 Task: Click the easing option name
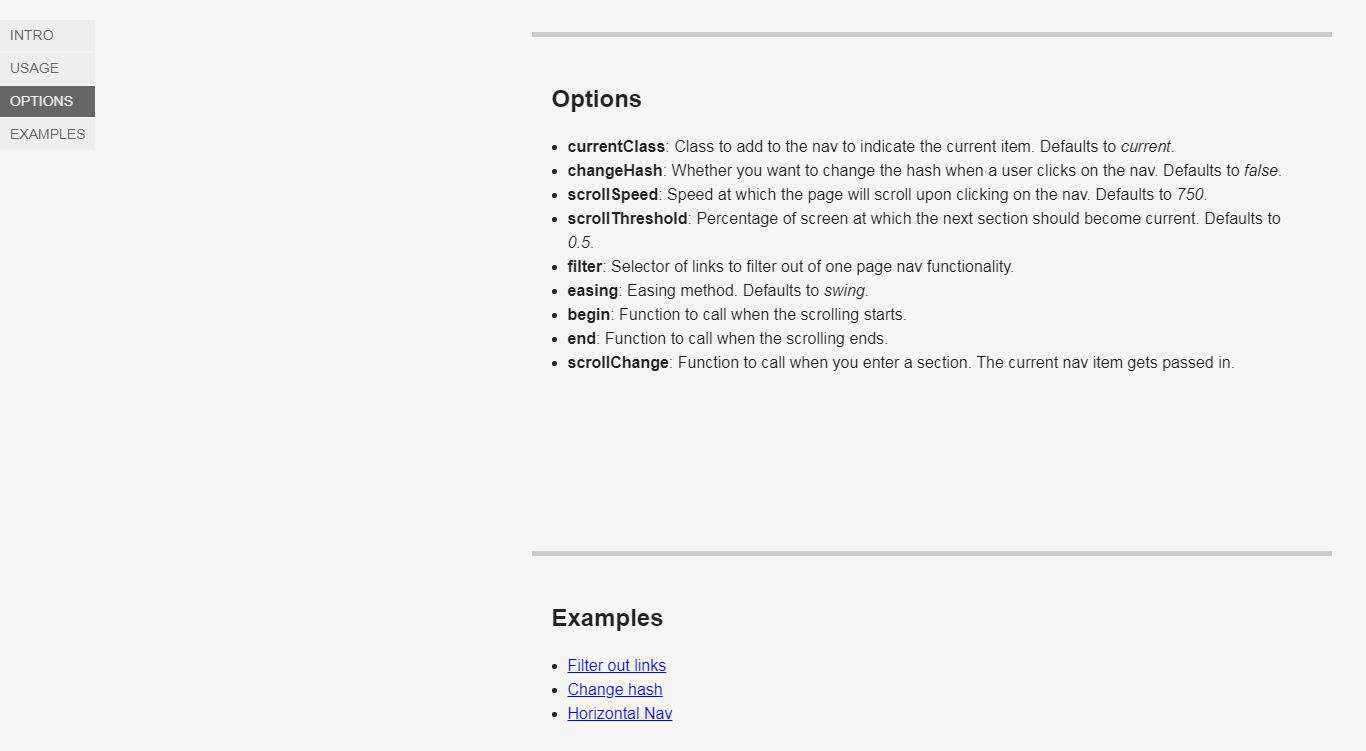[593, 290]
